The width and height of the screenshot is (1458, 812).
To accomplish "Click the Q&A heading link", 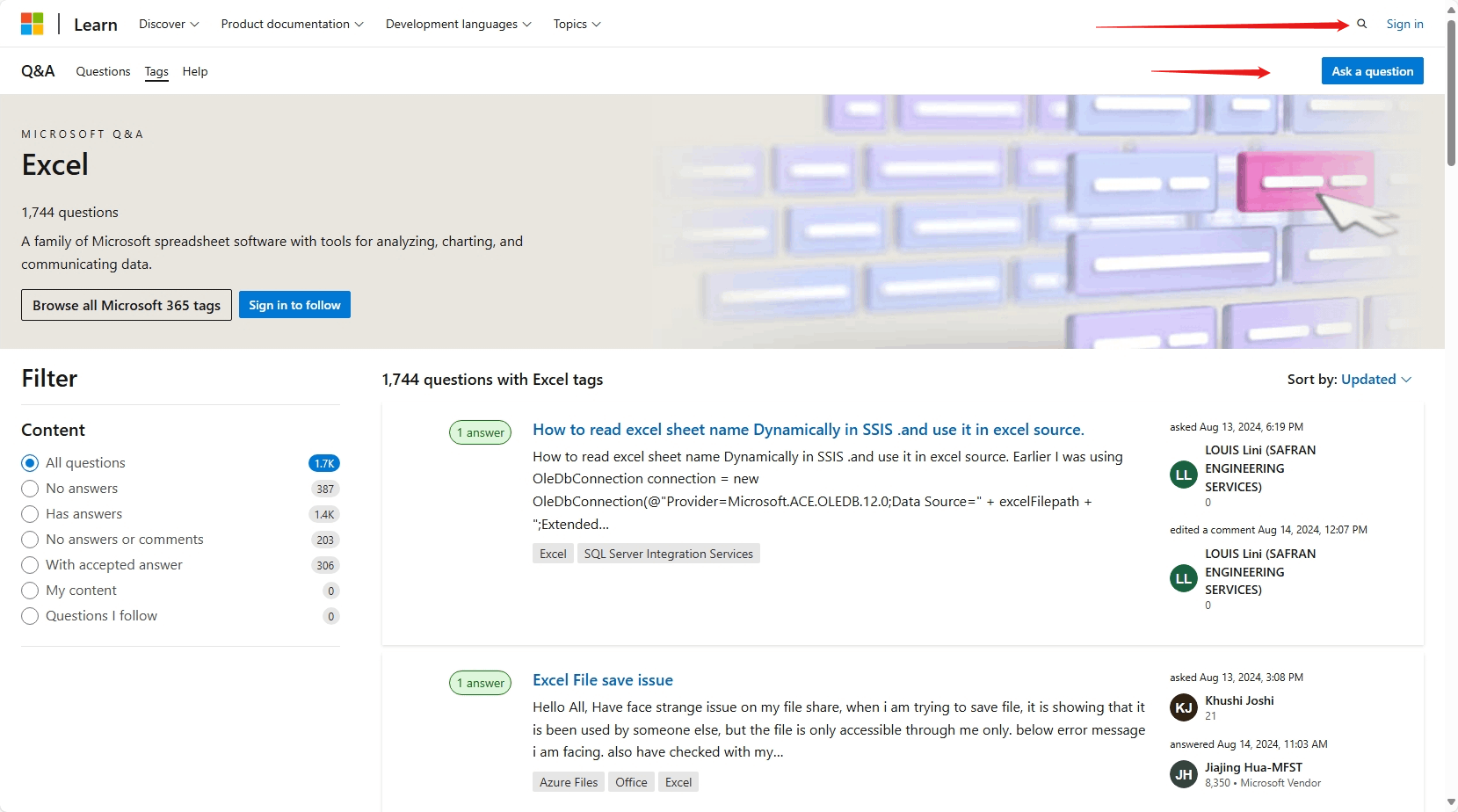I will tap(38, 71).
